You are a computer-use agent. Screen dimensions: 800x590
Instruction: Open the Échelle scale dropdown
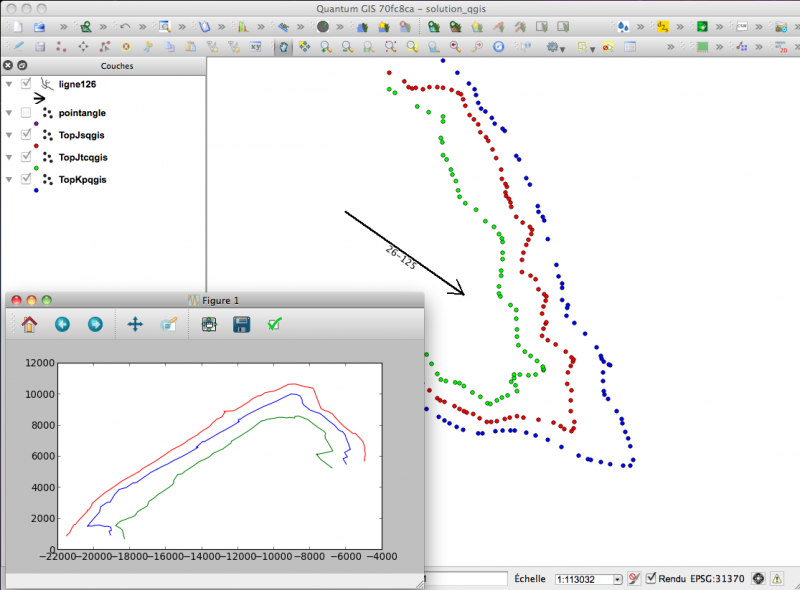[617, 579]
